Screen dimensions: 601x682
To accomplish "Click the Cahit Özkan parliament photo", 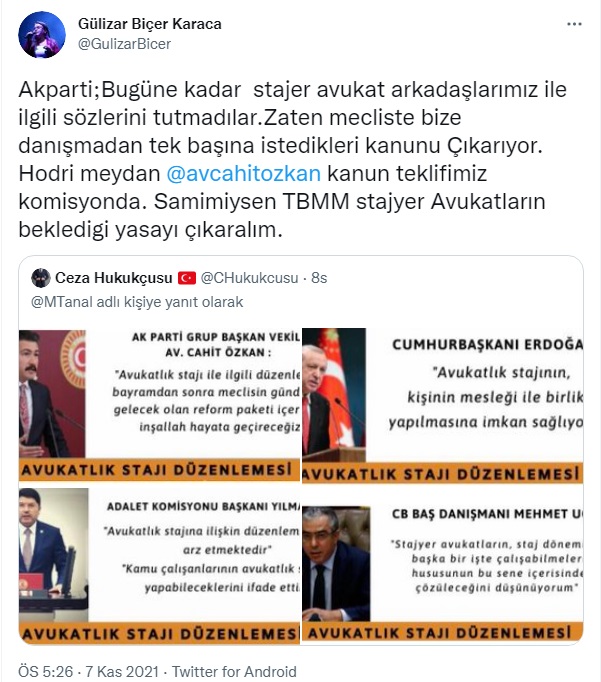I will pos(52,393).
